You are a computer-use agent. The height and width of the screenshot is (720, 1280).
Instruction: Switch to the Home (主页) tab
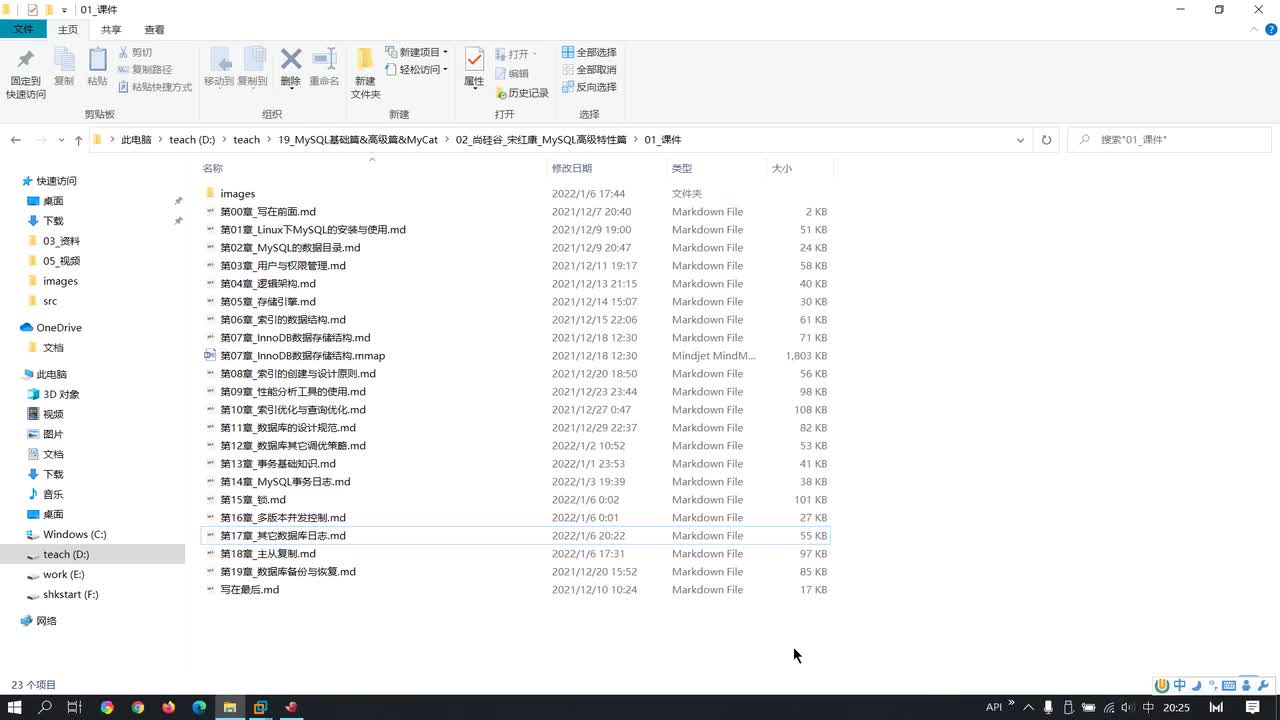click(x=68, y=30)
